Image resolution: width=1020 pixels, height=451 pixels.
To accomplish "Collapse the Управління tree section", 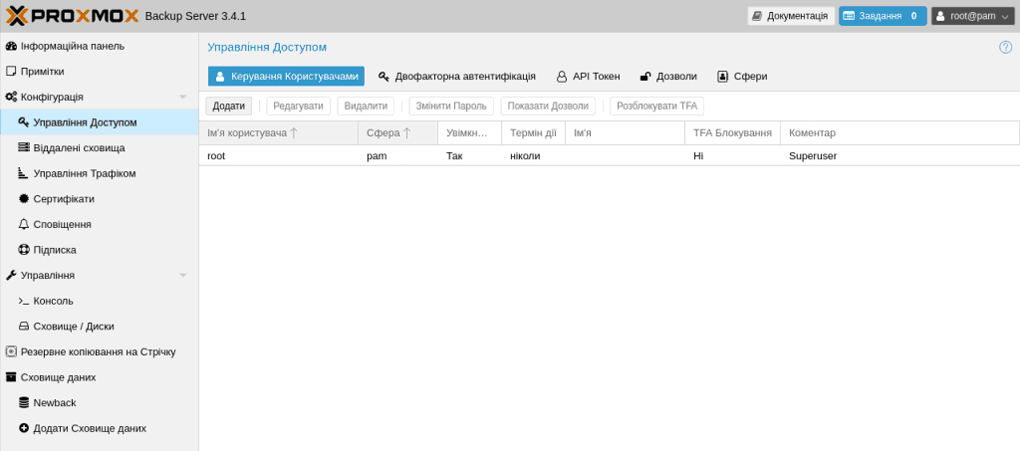I will 183,276.
